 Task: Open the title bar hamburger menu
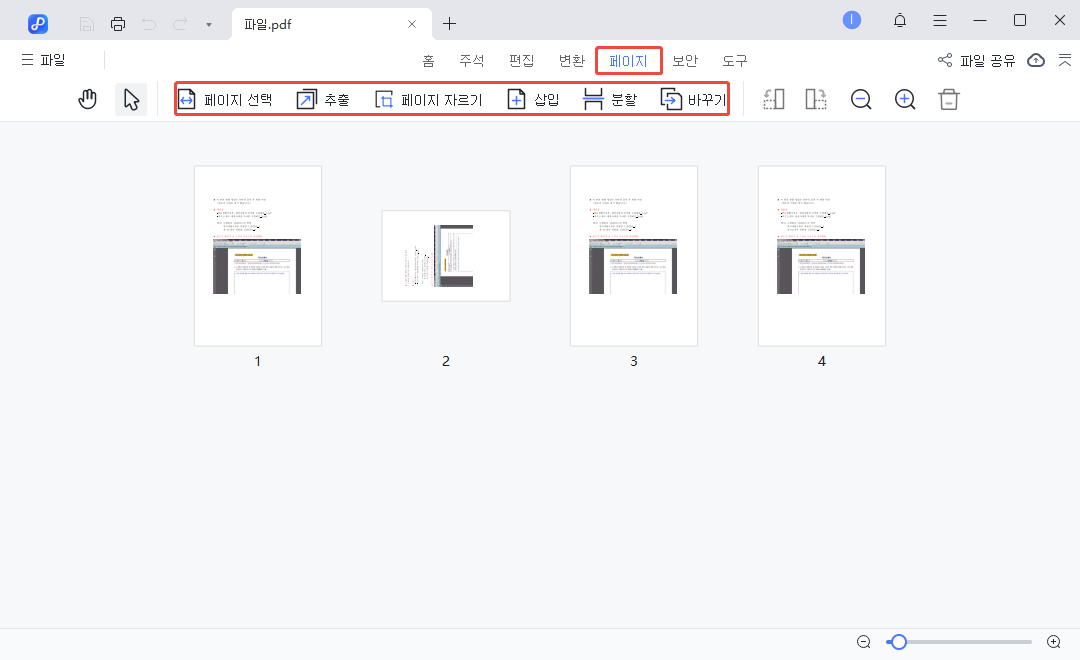coord(939,21)
